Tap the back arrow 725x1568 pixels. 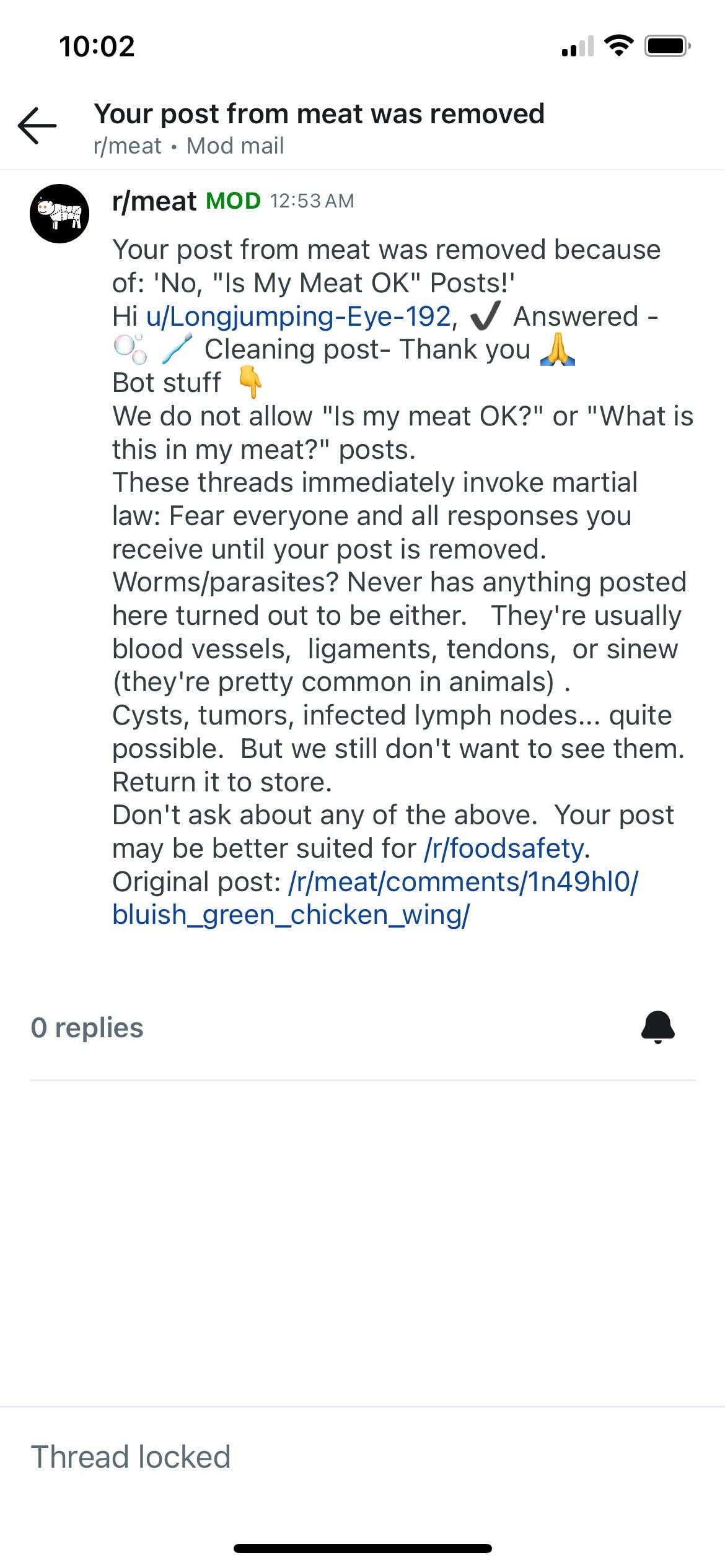(x=37, y=126)
